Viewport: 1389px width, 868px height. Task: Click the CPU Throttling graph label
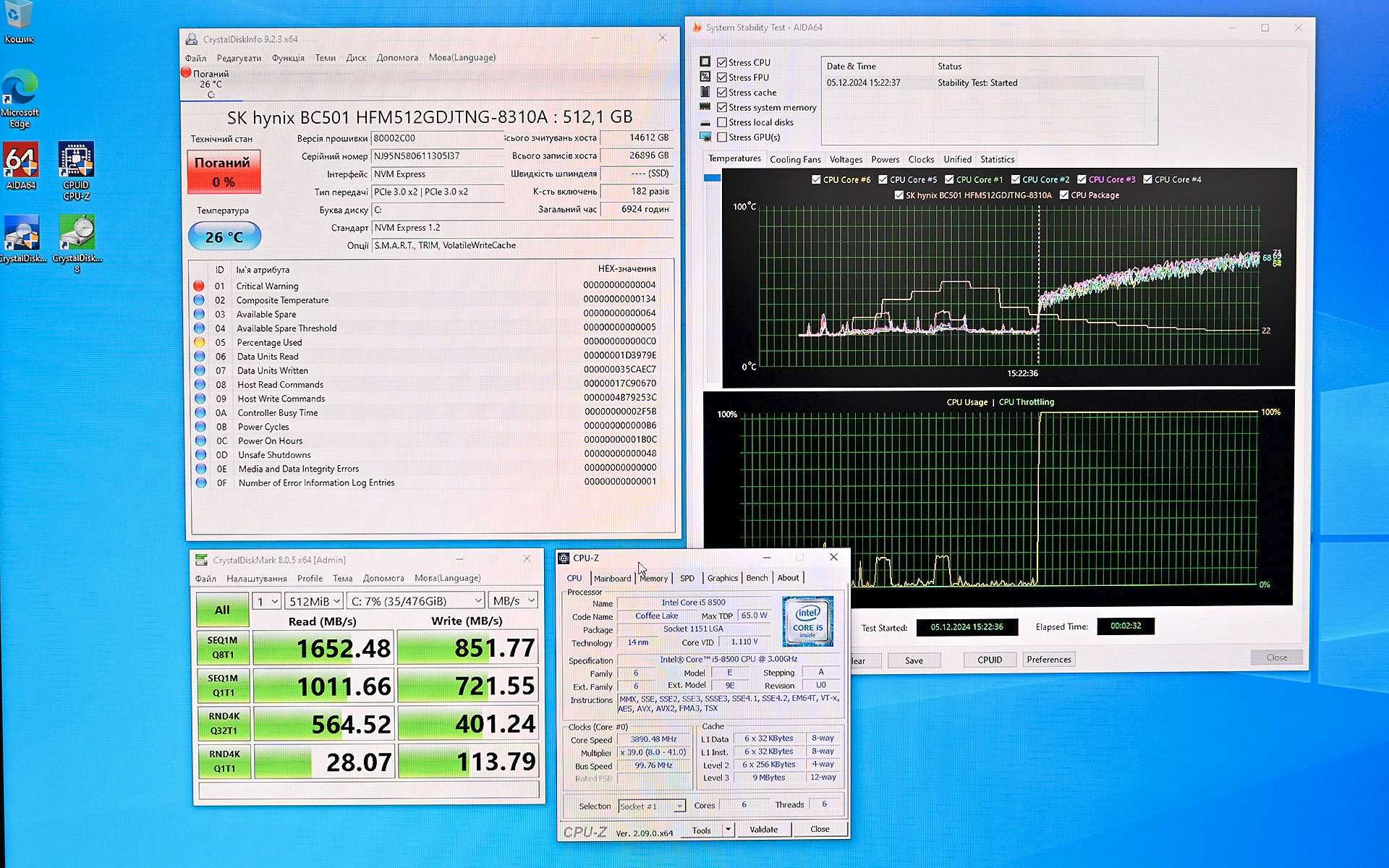point(1026,402)
